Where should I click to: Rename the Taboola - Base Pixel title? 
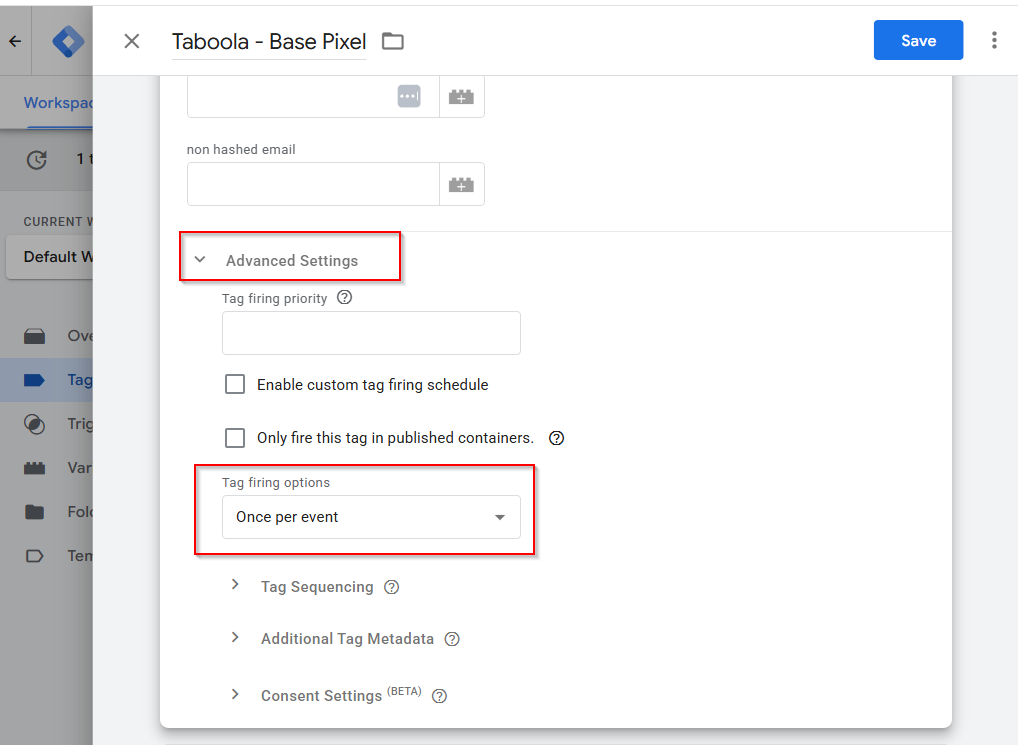(x=269, y=42)
